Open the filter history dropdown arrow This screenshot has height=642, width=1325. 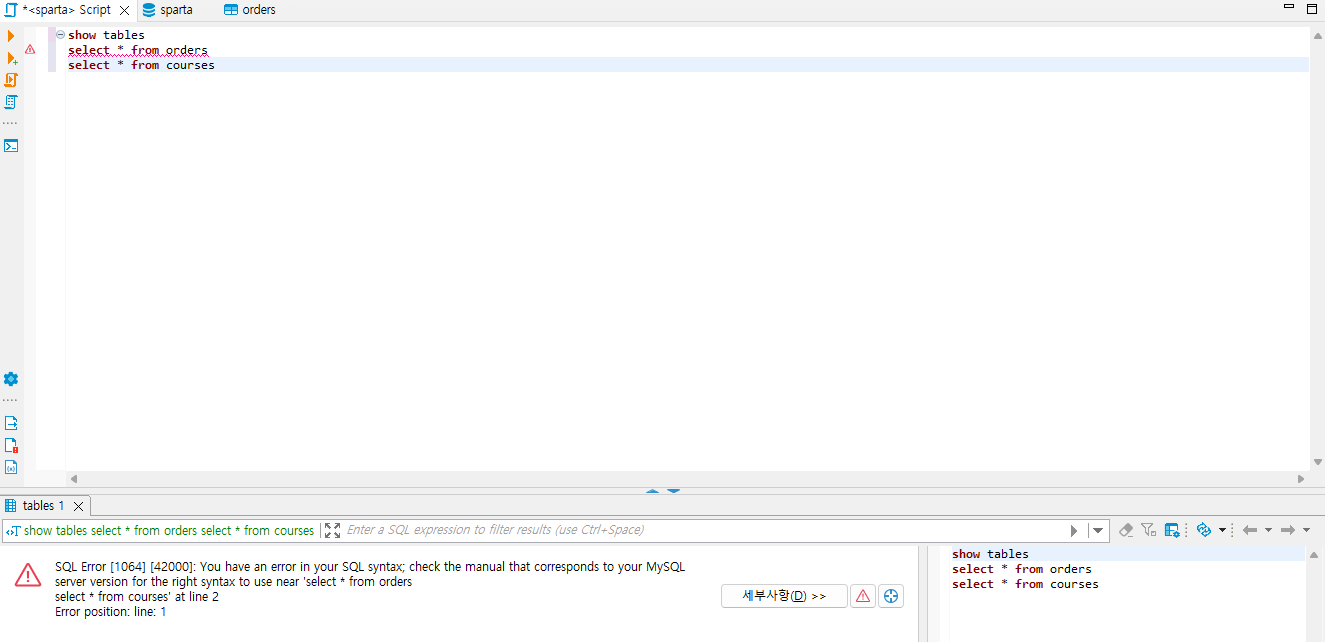(1098, 531)
